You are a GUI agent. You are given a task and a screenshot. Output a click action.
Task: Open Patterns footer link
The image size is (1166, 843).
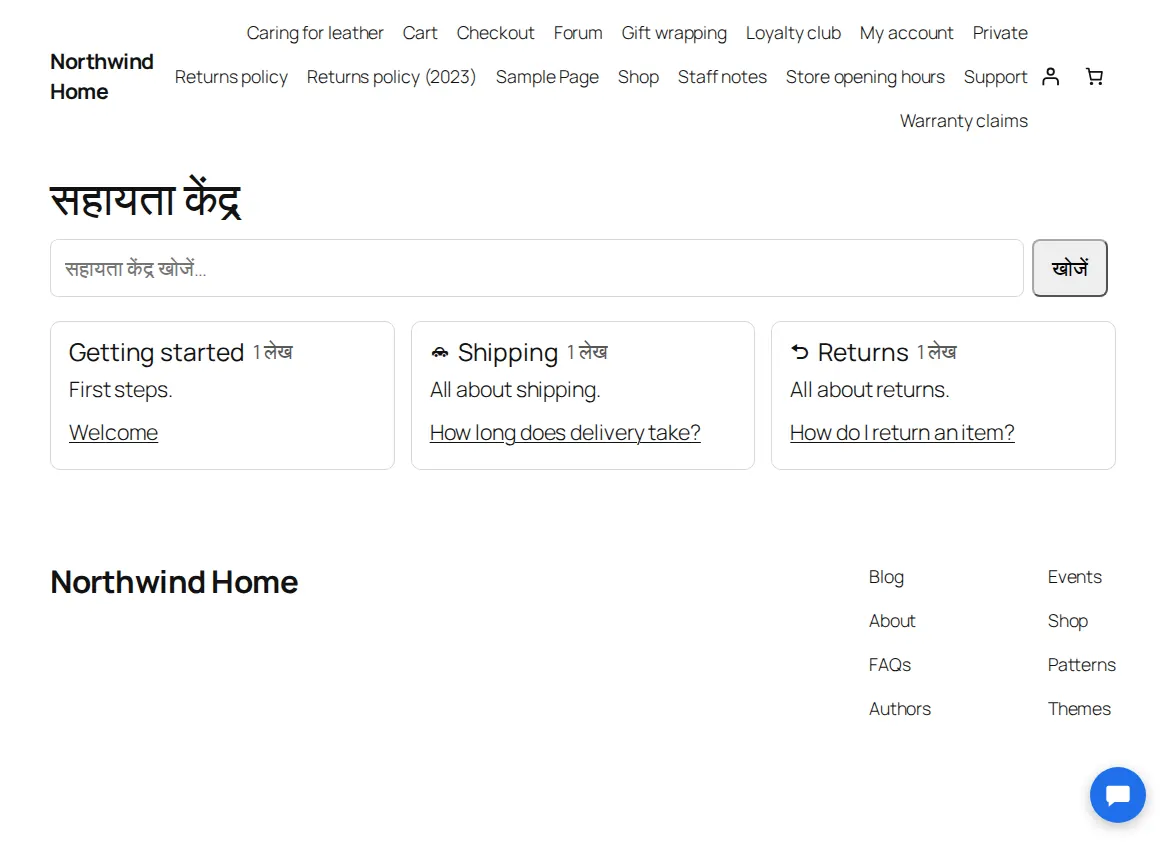1082,665
